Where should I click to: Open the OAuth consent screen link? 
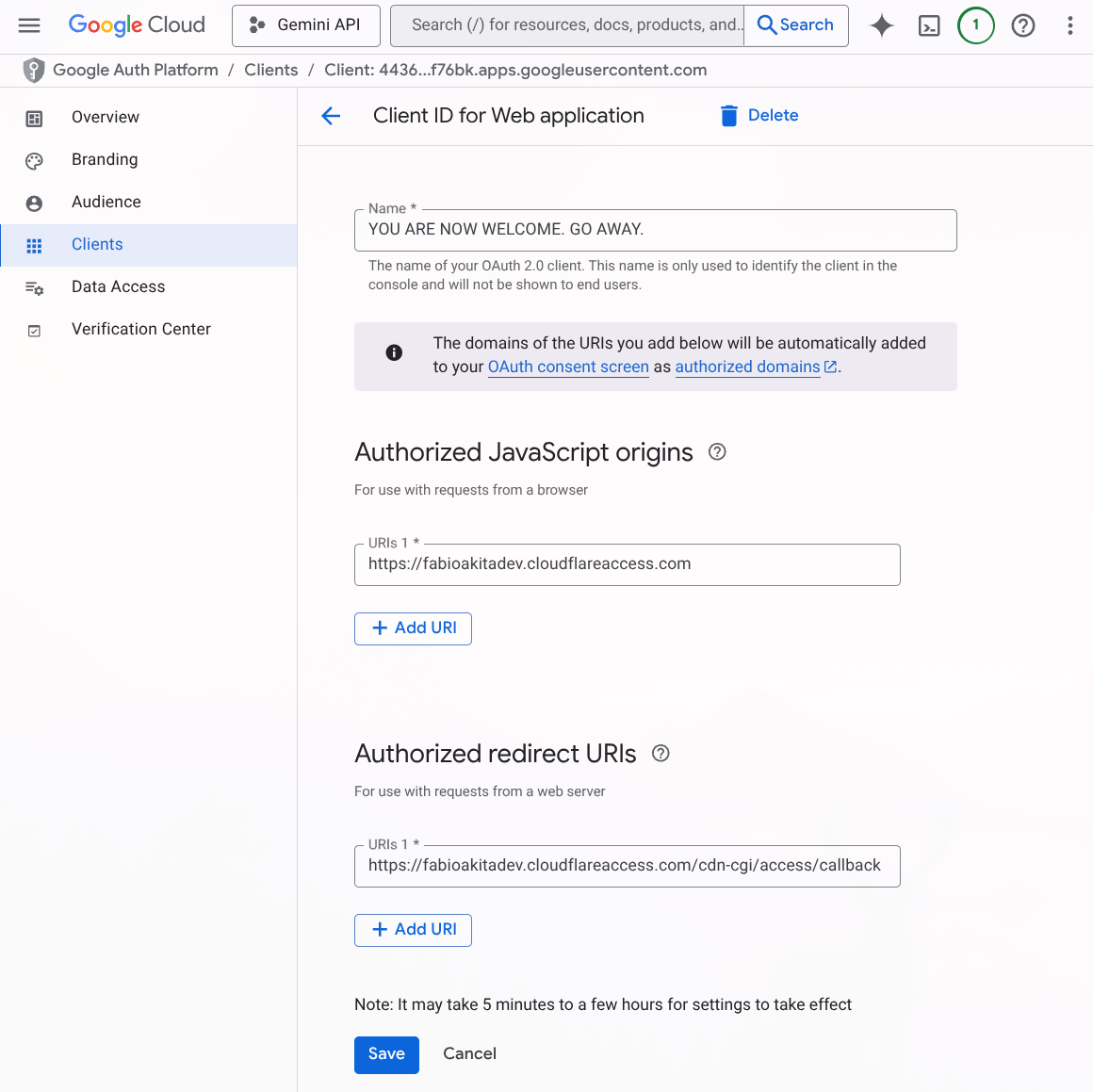coord(568,367)
